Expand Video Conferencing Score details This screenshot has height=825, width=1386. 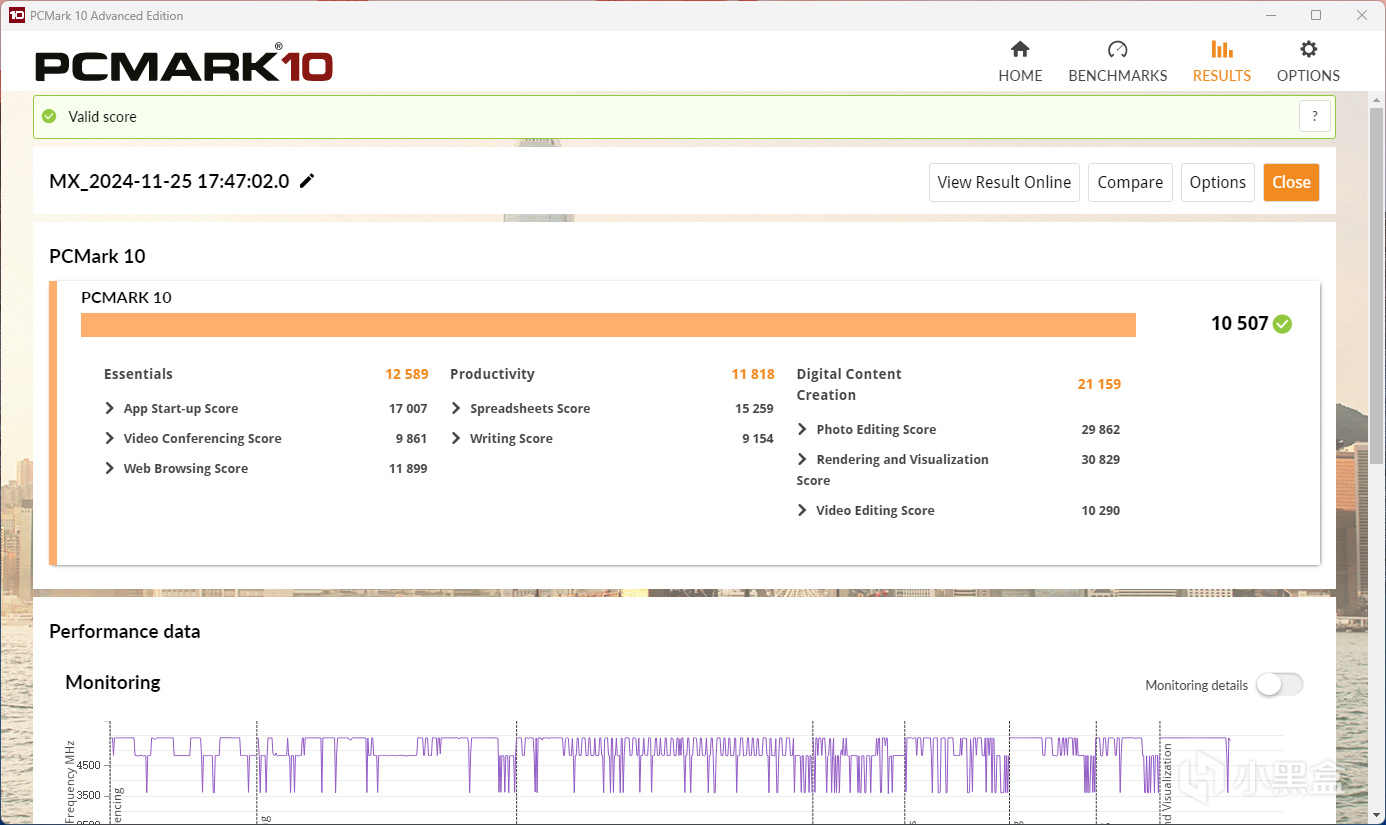pyautogui.click(x=110, y=438)
